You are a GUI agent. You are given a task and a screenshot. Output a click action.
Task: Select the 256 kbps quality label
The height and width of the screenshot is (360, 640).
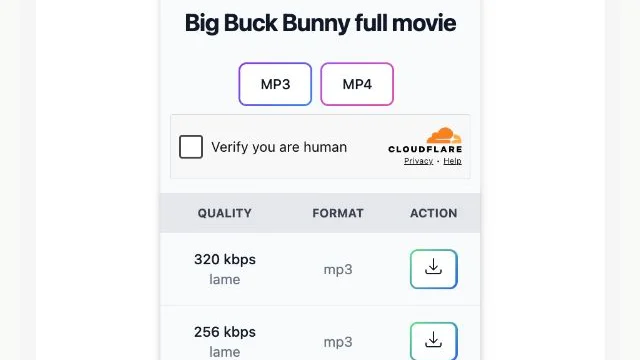click(x=225, y=332)
